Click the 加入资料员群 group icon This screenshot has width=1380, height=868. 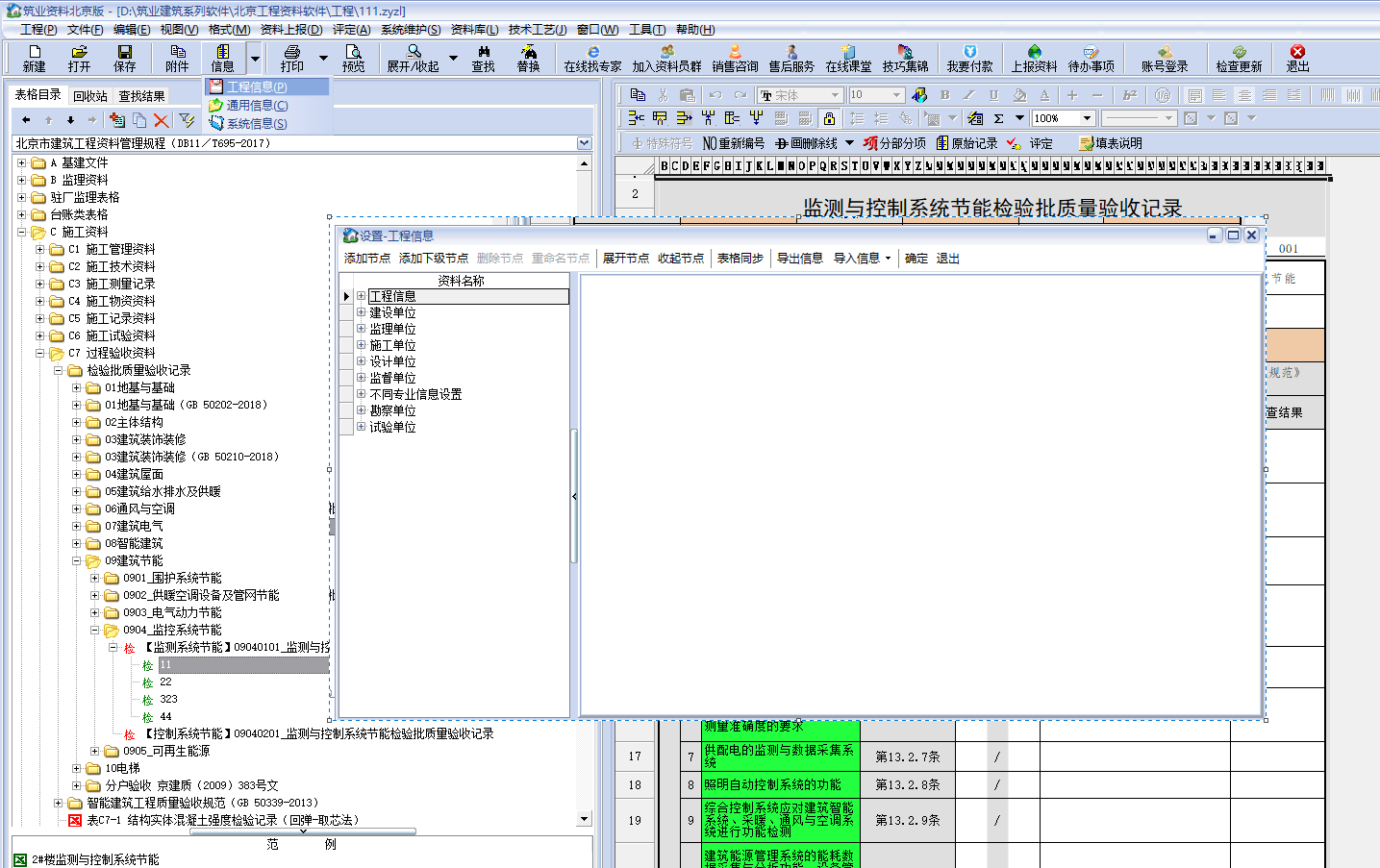click(666, 58)
